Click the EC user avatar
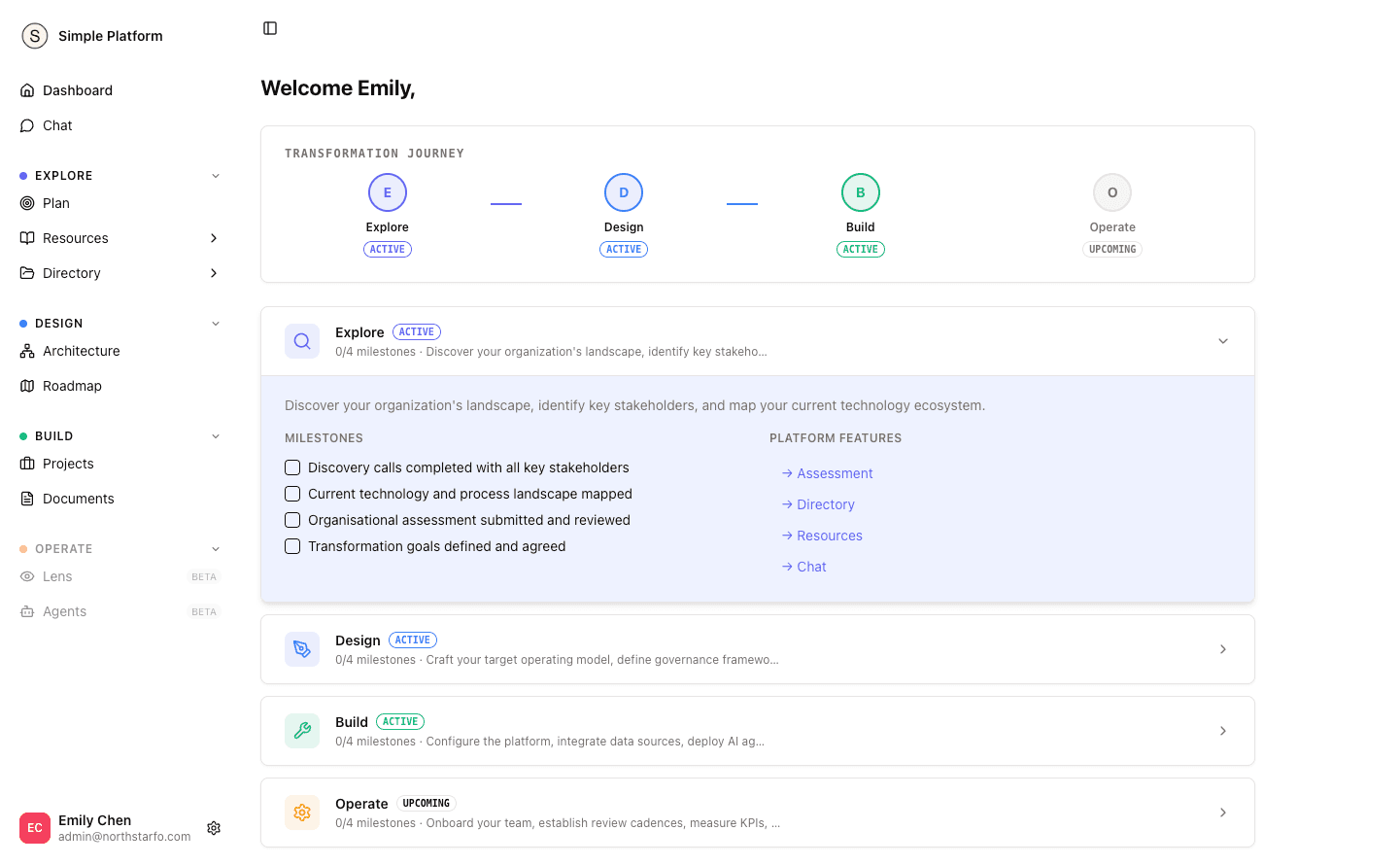Screen dimensions: 1400x865 coord(35,828)
